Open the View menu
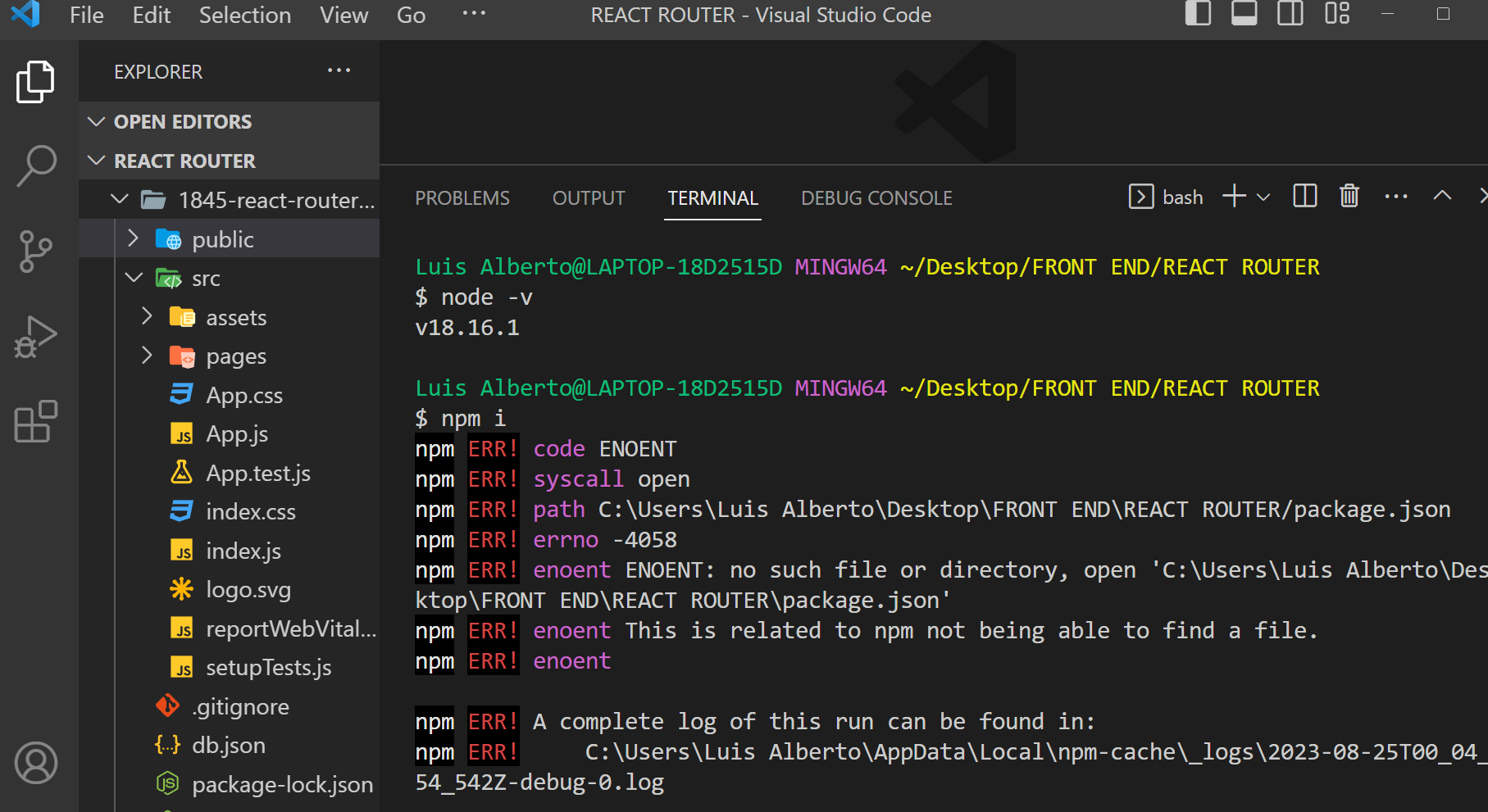The width and height of the screenshot is (1488, 812). (344, 16)
